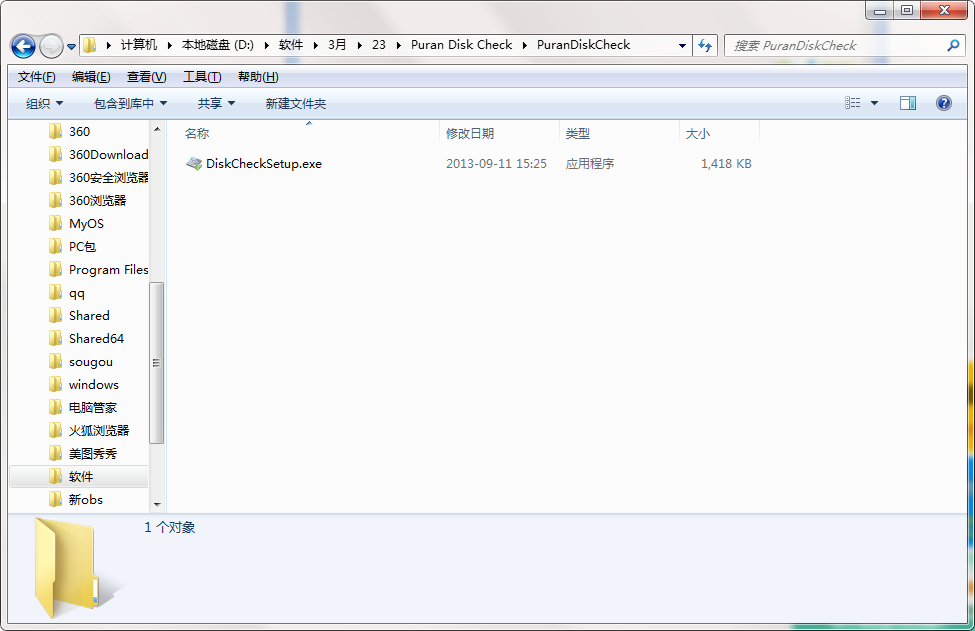The height and width of the screenshot is (631, 975).
Task: Select the Shared64 folder
Action: coord(96,338)
